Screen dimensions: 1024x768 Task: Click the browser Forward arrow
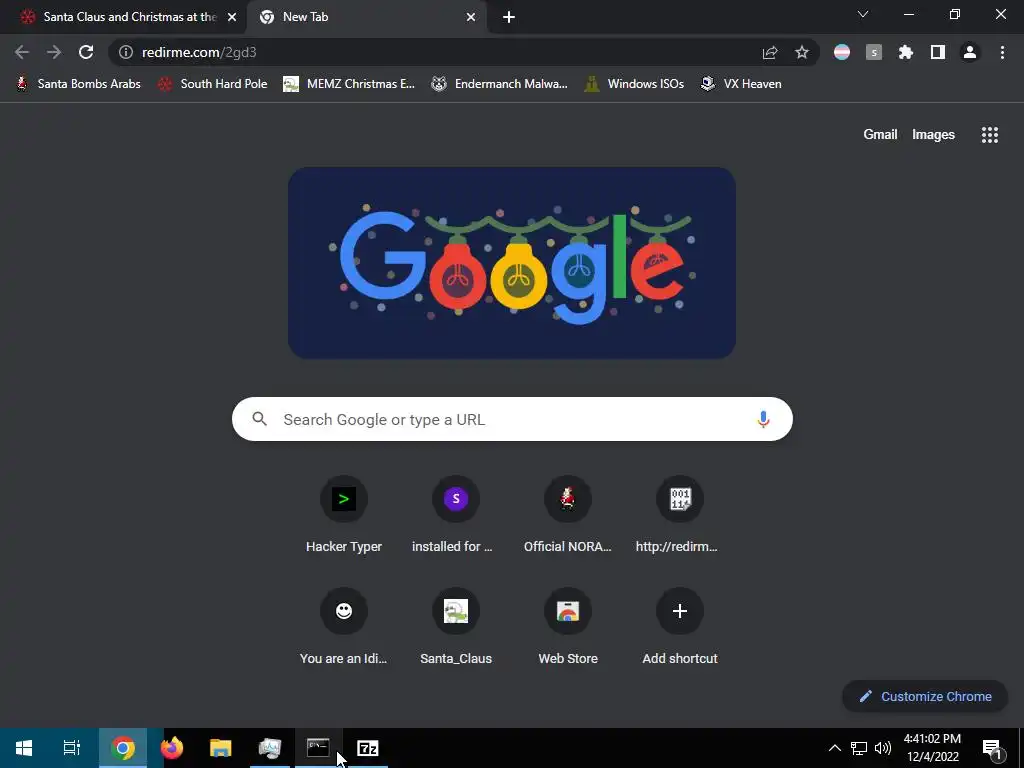coord(54,52)
